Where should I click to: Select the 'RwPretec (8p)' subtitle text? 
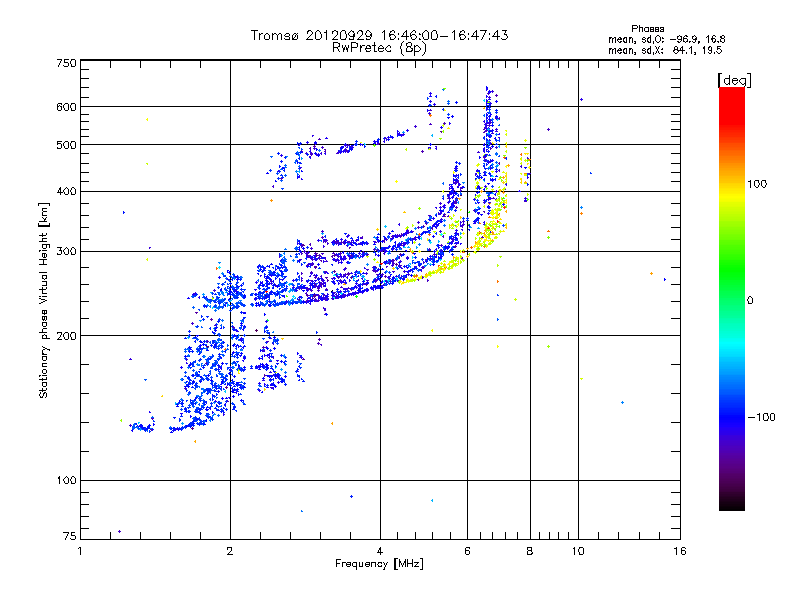(x=379, y=48)
